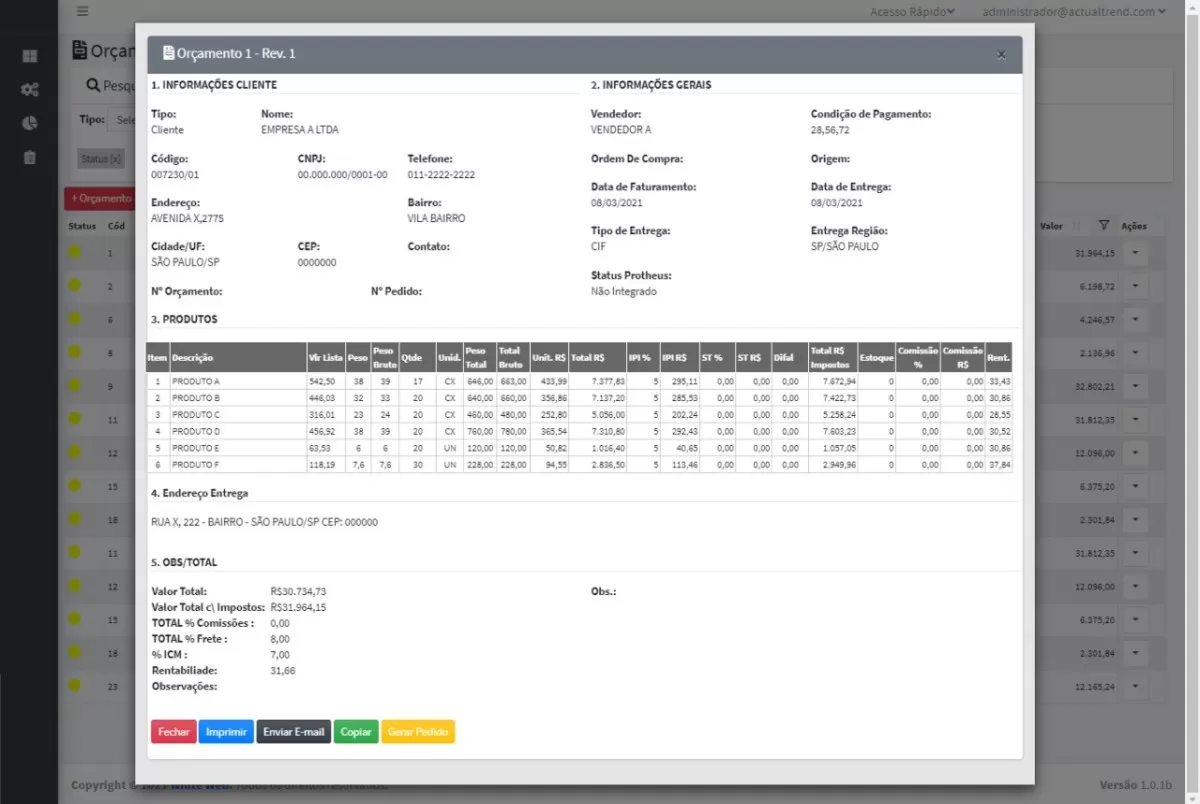Open actions dropdown for the 12.165,24 row
Viewport: 1200px width, 804px height.
coord(1136,686)
